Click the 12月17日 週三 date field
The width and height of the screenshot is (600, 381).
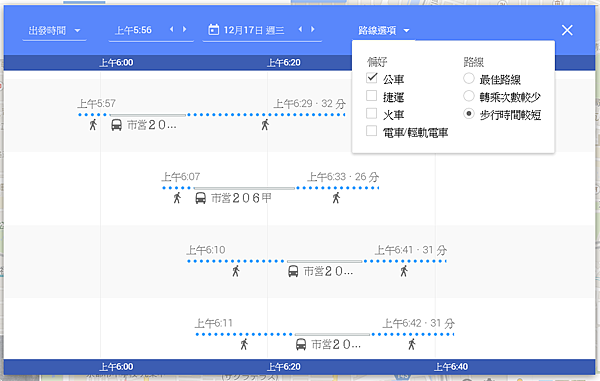(x=254, y=30)
